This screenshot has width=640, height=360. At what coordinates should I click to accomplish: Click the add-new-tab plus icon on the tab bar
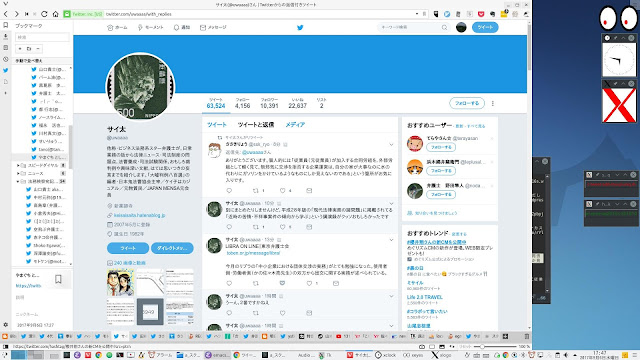[505, 336]
